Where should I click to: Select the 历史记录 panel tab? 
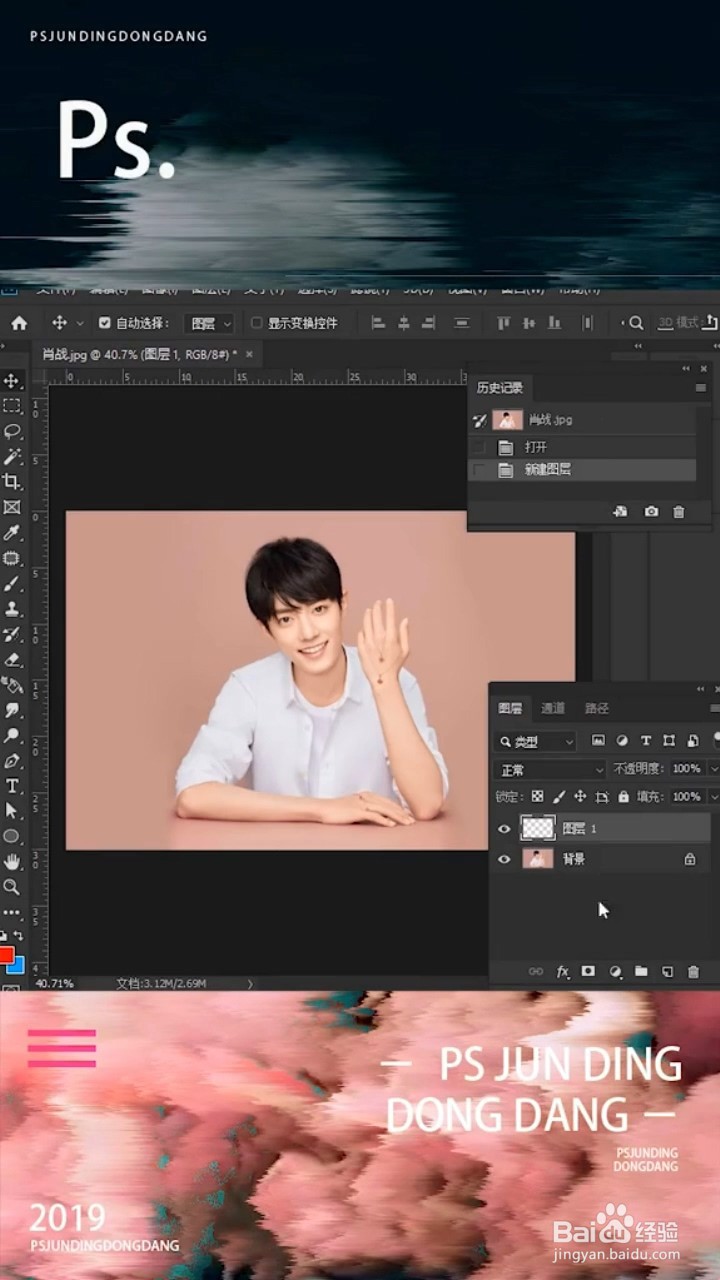[500, 387]
